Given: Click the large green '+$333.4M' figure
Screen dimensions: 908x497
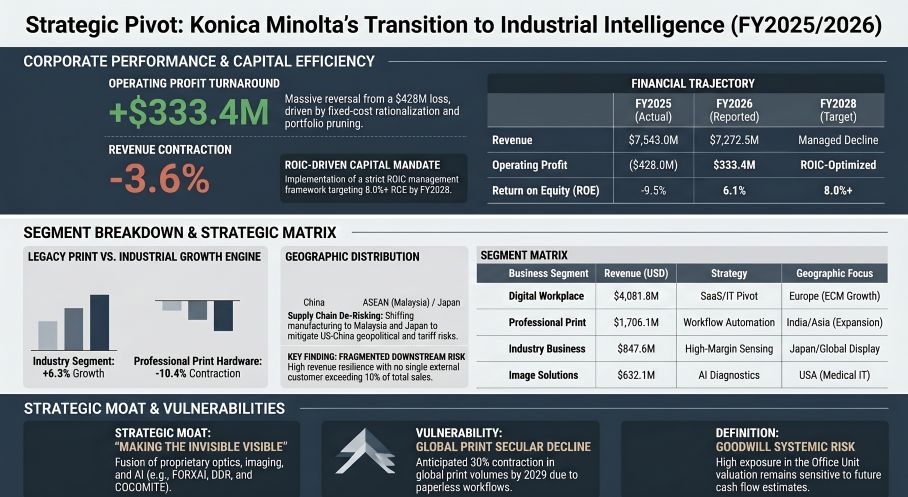Looking at the screenshot, I should point(189,112).
